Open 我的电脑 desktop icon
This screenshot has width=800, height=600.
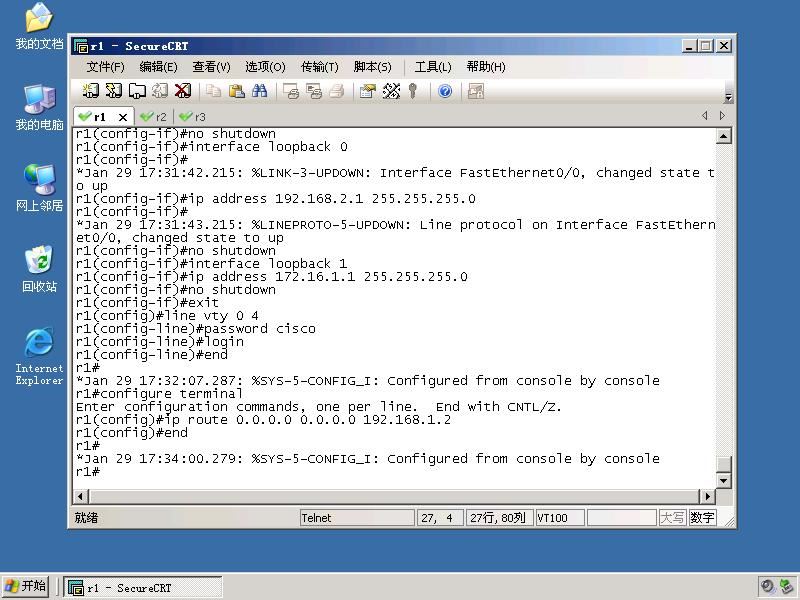(39, 107)
